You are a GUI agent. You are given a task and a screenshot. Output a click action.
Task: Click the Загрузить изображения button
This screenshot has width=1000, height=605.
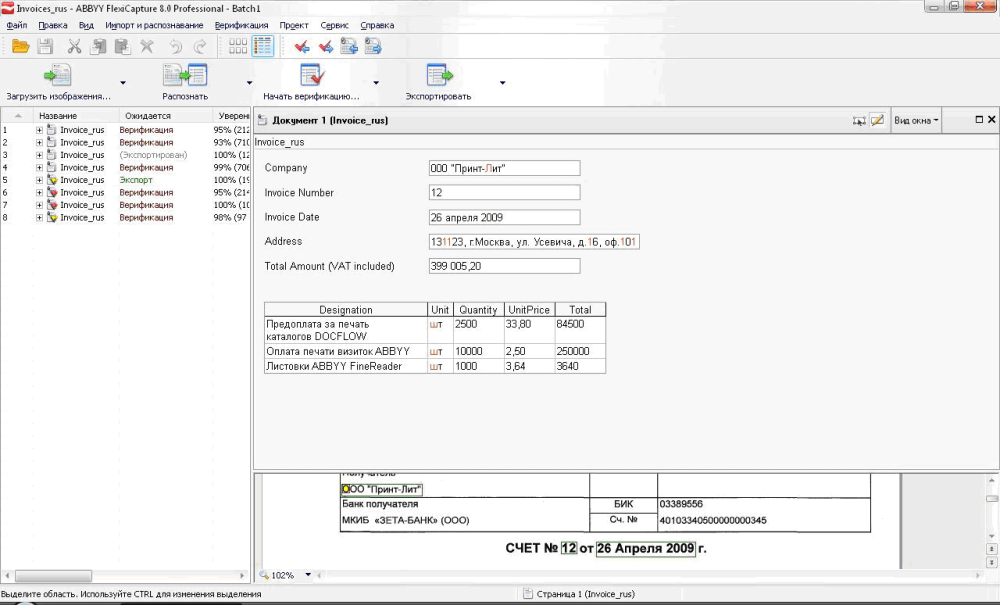pyautogui.click(x=58, y=82)
